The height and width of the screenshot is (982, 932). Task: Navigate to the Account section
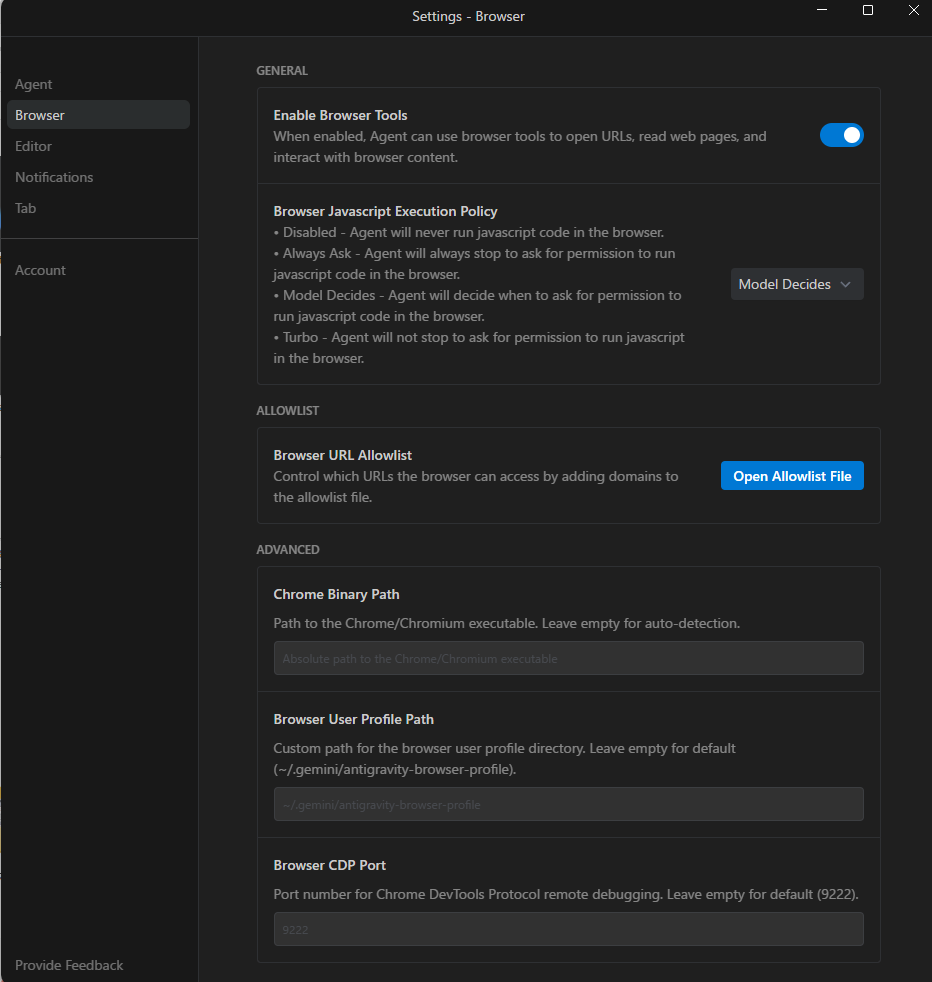pos(40,270)
